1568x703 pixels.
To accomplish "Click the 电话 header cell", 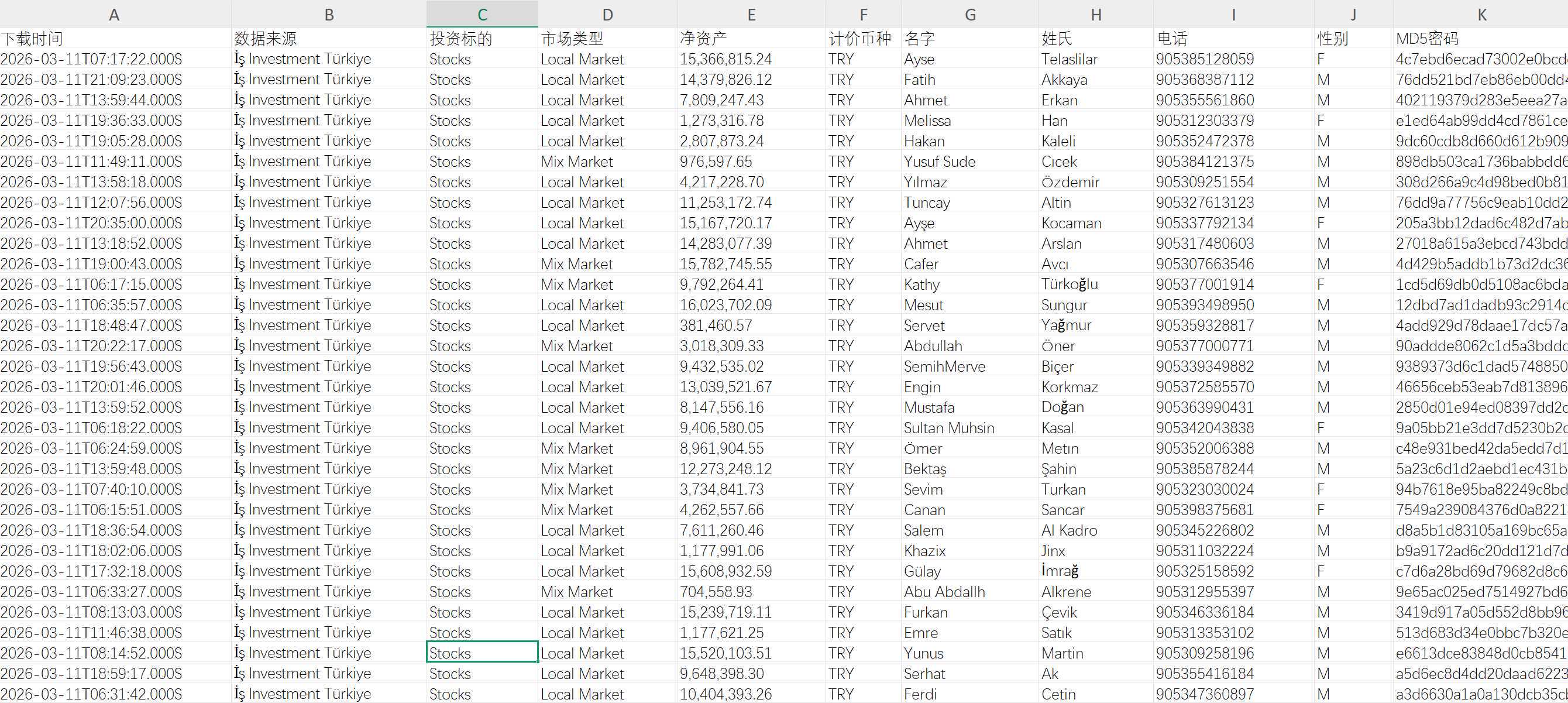I will coord(1233,39).
